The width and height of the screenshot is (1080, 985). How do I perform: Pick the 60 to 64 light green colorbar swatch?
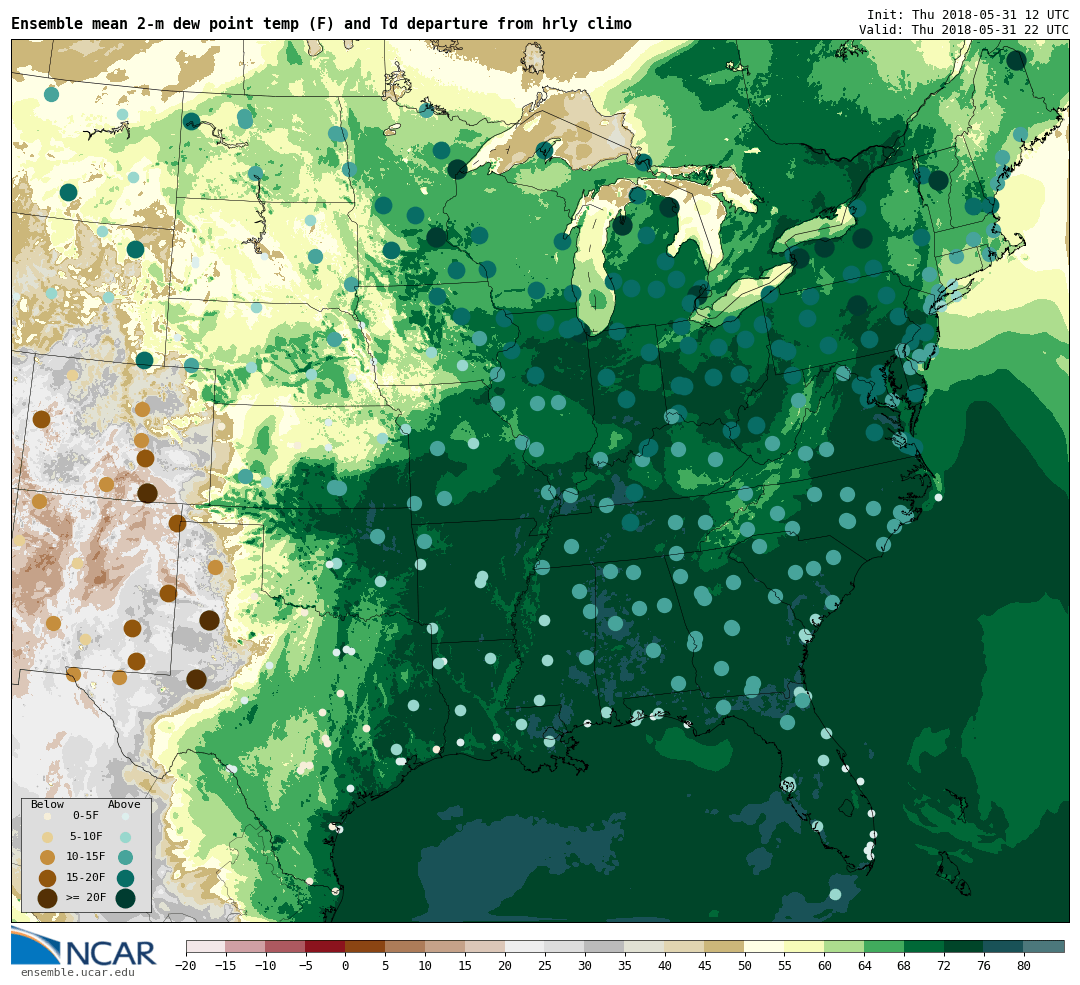tap(845, 946)
